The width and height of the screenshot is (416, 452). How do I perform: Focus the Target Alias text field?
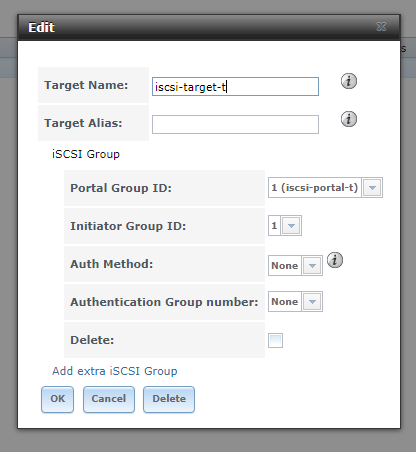[235, 125]
